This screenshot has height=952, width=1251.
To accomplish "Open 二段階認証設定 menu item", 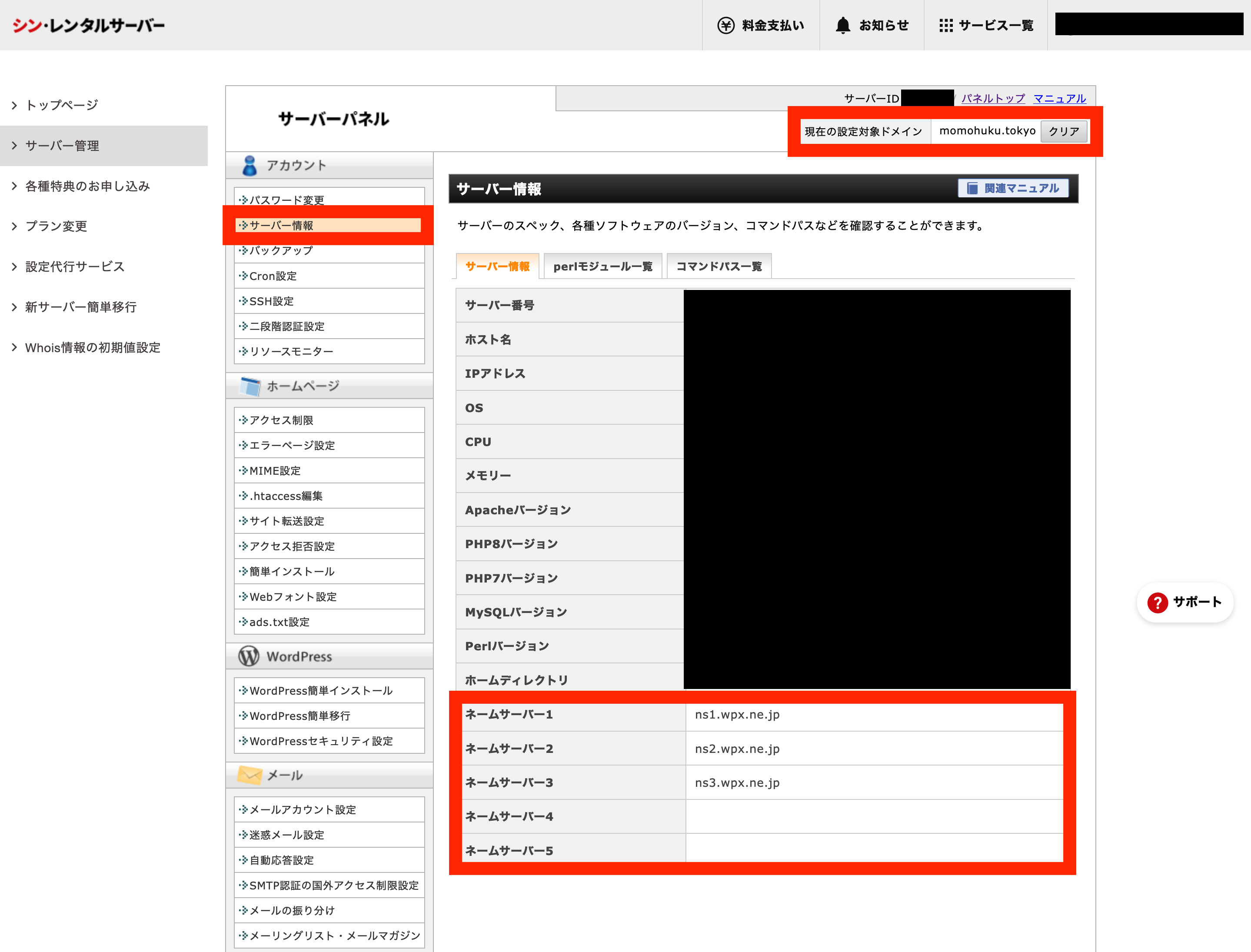I will point(329,326).
